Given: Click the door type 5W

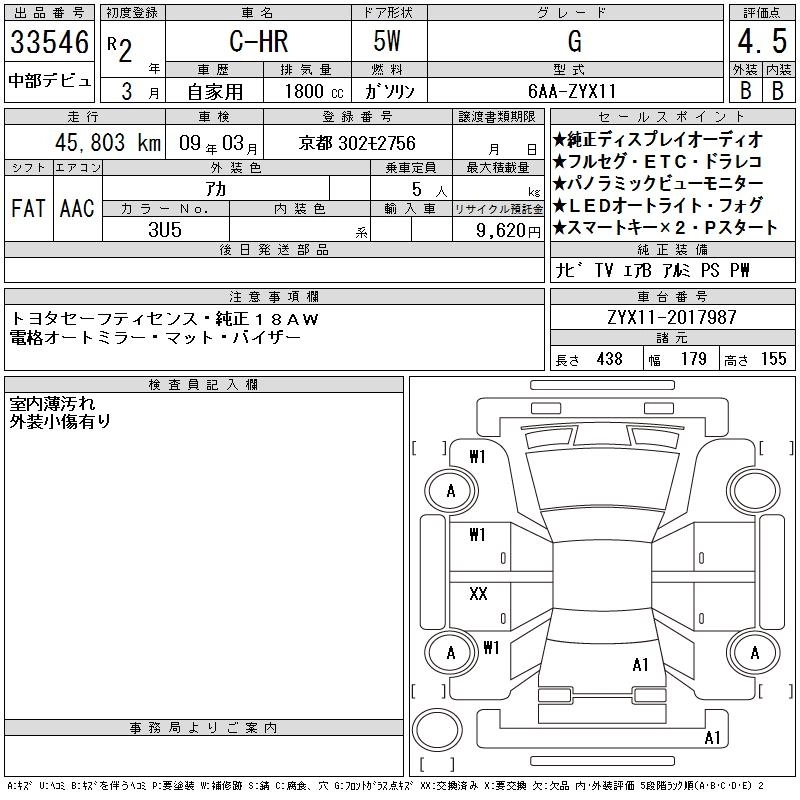Looking at the screenshot, I should [x=387, y=41].
